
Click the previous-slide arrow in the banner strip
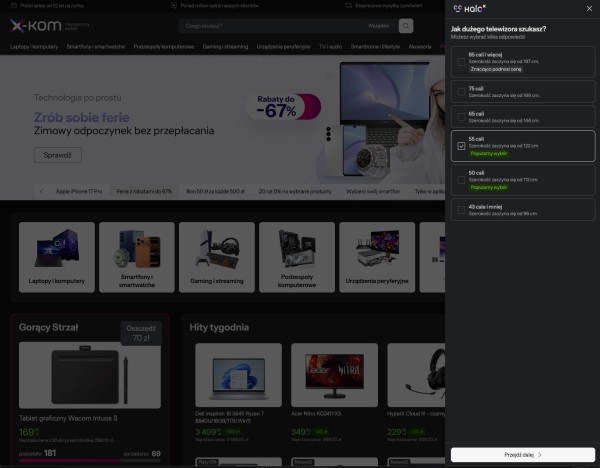pyautogui.click(x=41, y=191)
